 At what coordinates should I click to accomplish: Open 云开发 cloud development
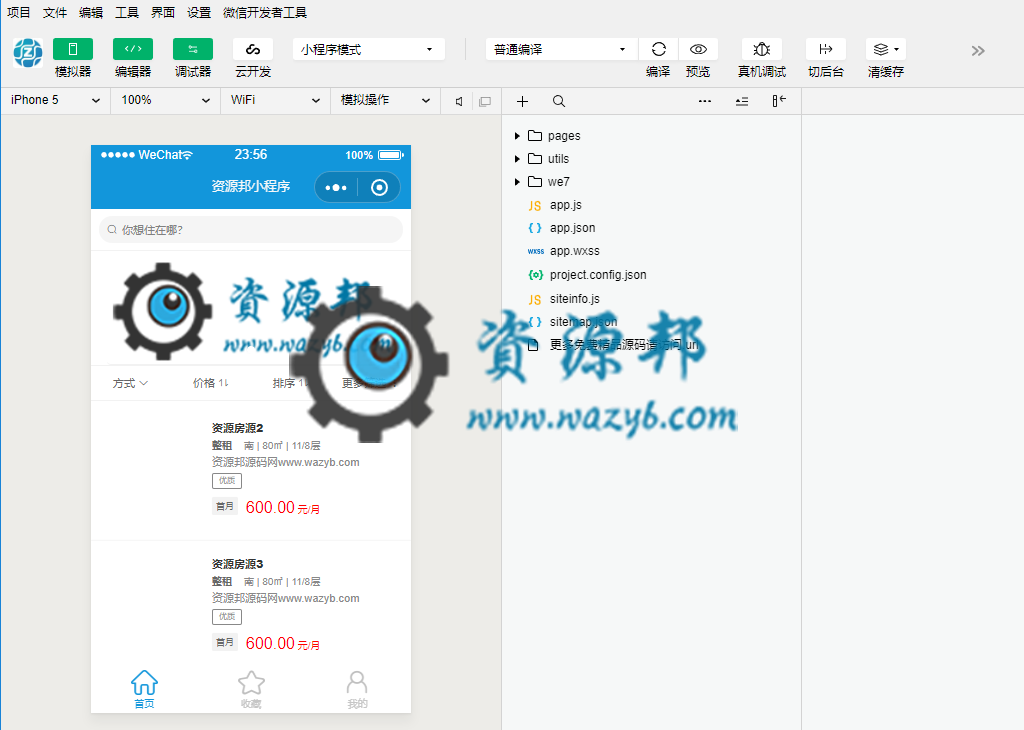click(x=253, y=49)
